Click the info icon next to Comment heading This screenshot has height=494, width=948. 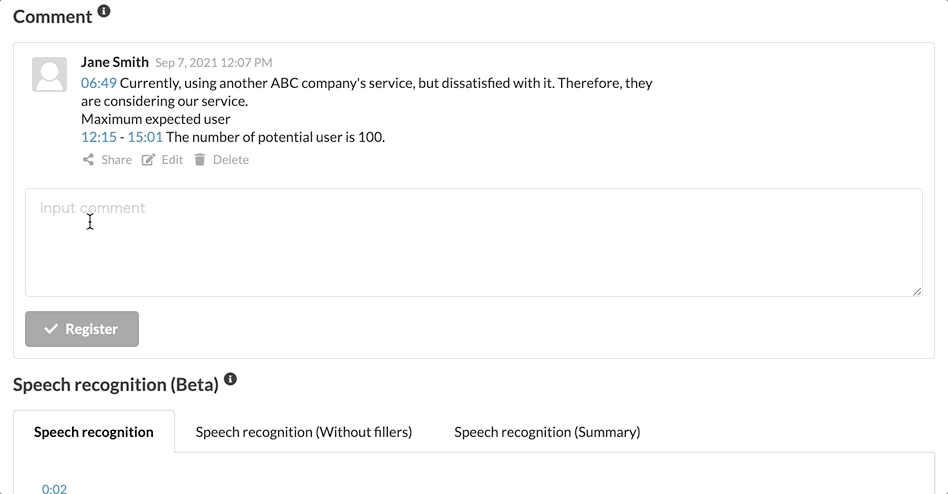(104, 13)
